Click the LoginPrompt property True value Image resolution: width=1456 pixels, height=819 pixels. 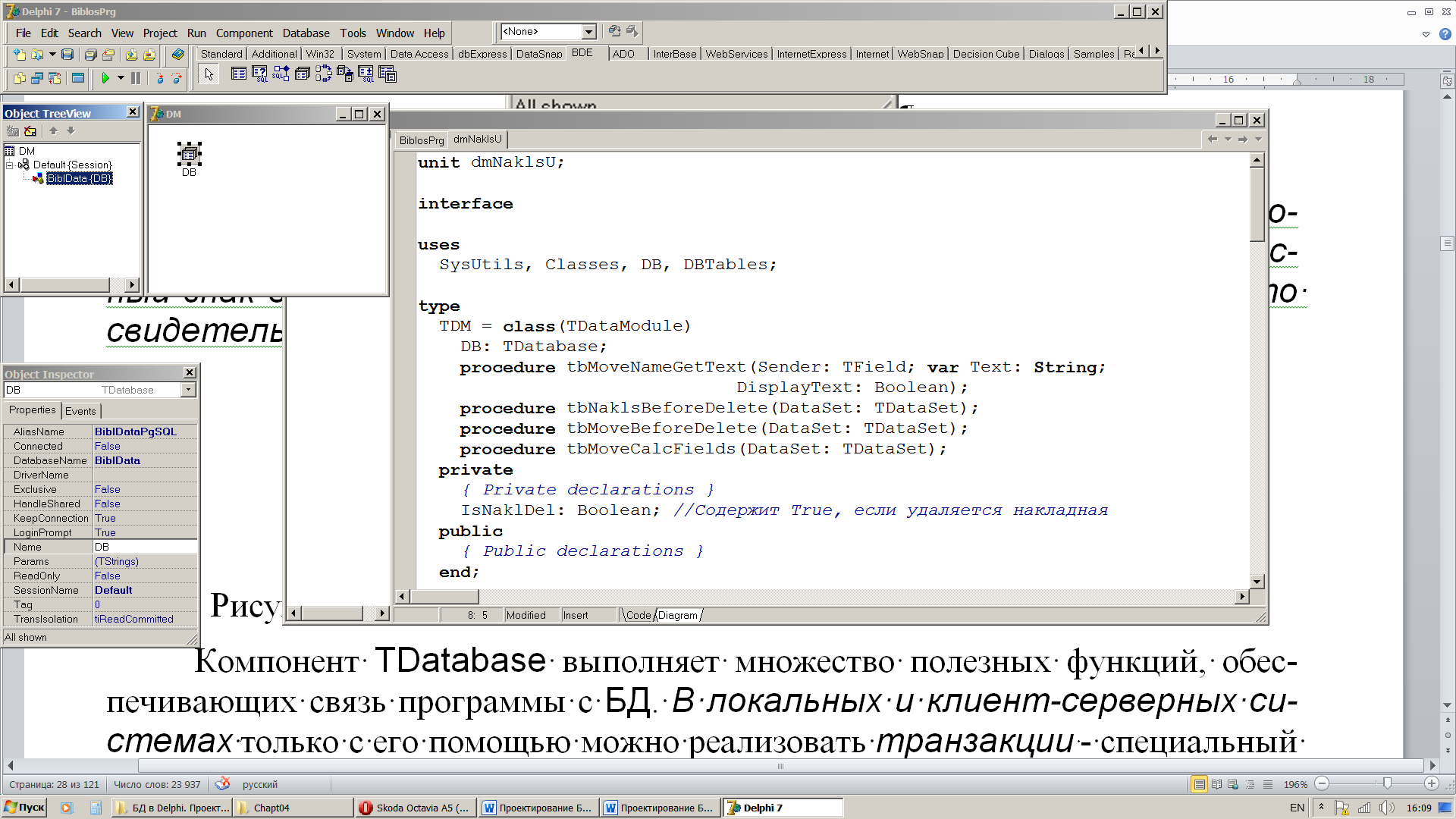(x=145, y=532)
